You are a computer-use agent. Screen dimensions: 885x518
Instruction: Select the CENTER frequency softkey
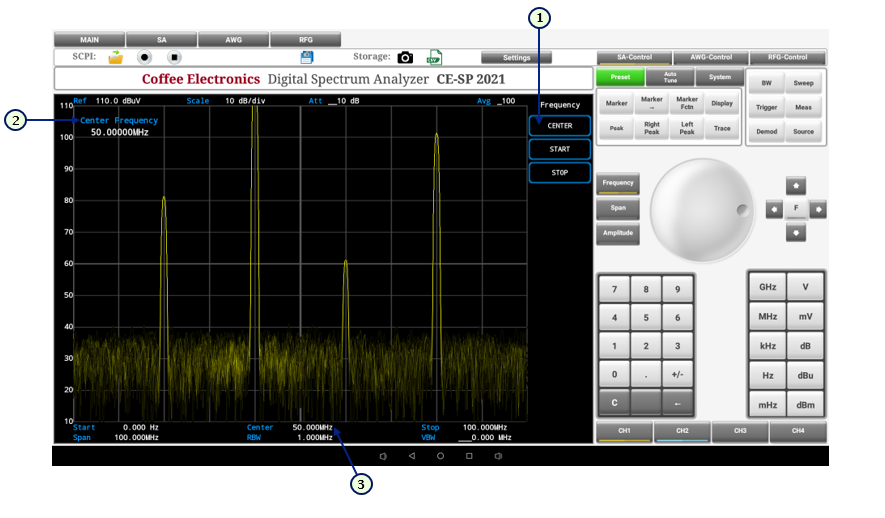560,126
